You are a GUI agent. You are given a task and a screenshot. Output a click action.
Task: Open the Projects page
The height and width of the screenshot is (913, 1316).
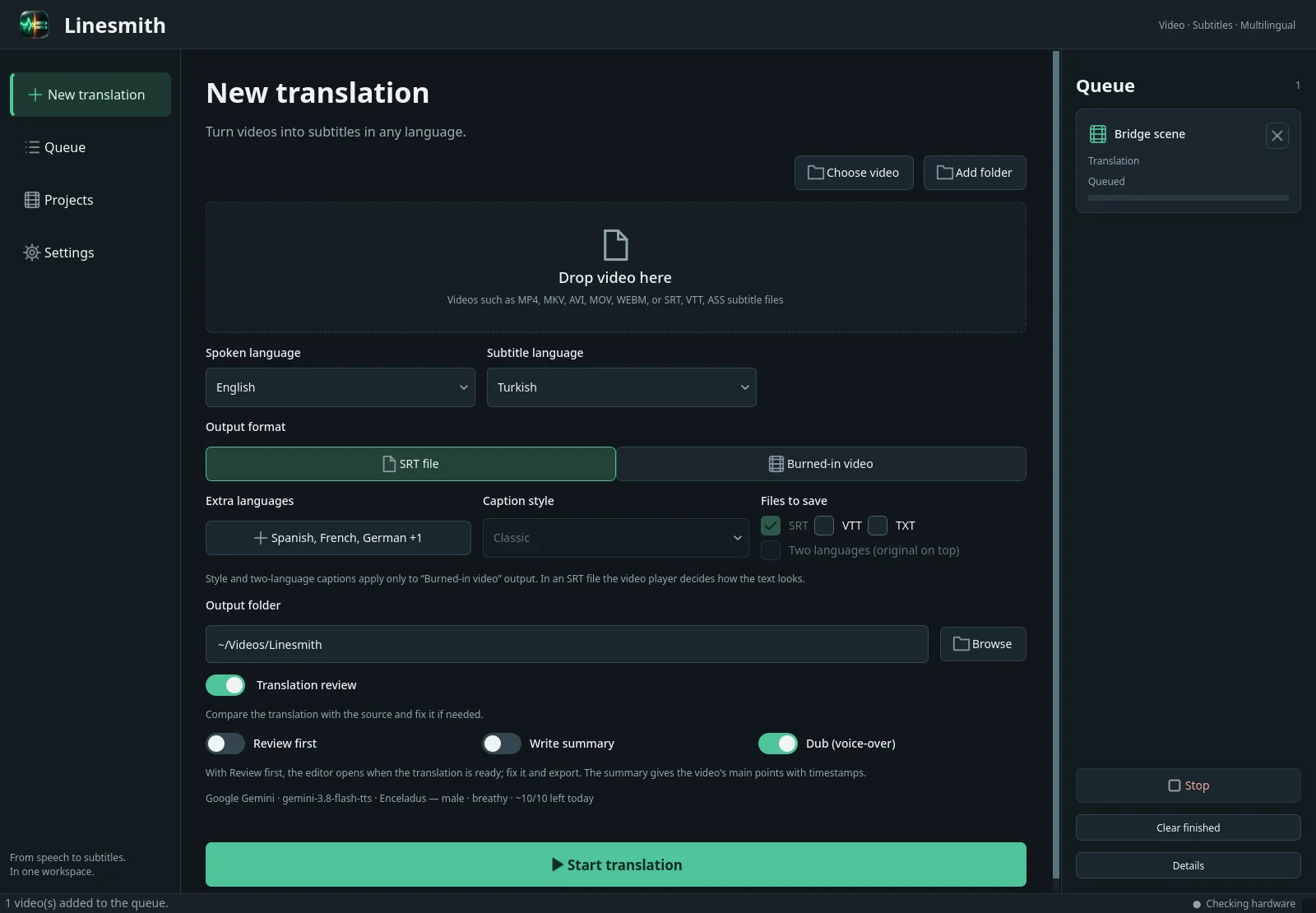click(x=90, y=200)
